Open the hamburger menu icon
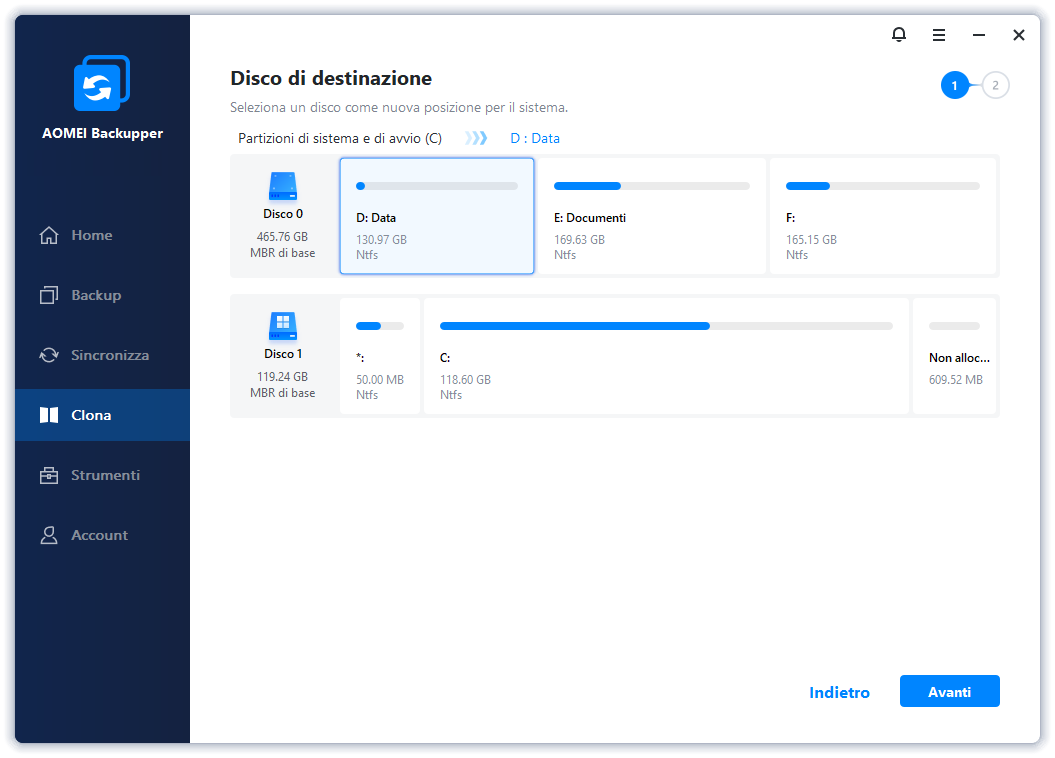 939,35
